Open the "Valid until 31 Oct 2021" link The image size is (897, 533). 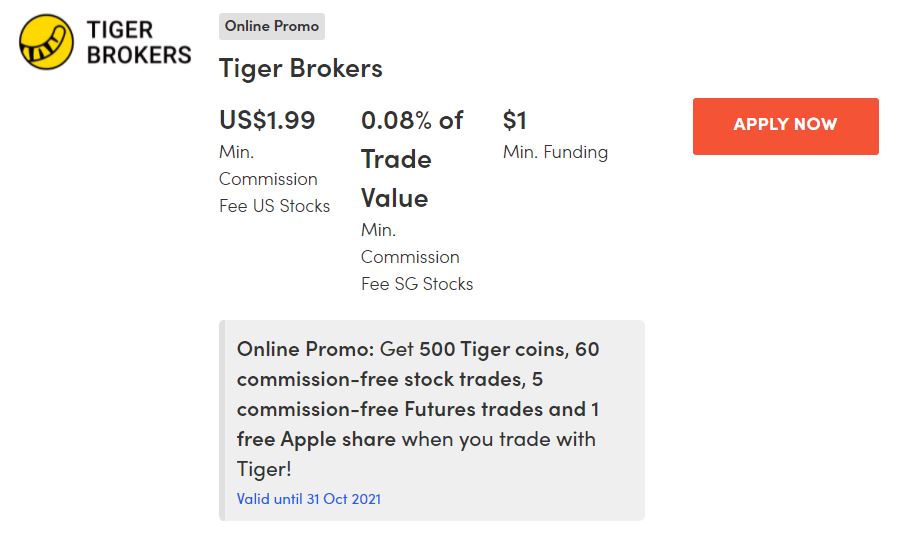(x=308, y=499)
